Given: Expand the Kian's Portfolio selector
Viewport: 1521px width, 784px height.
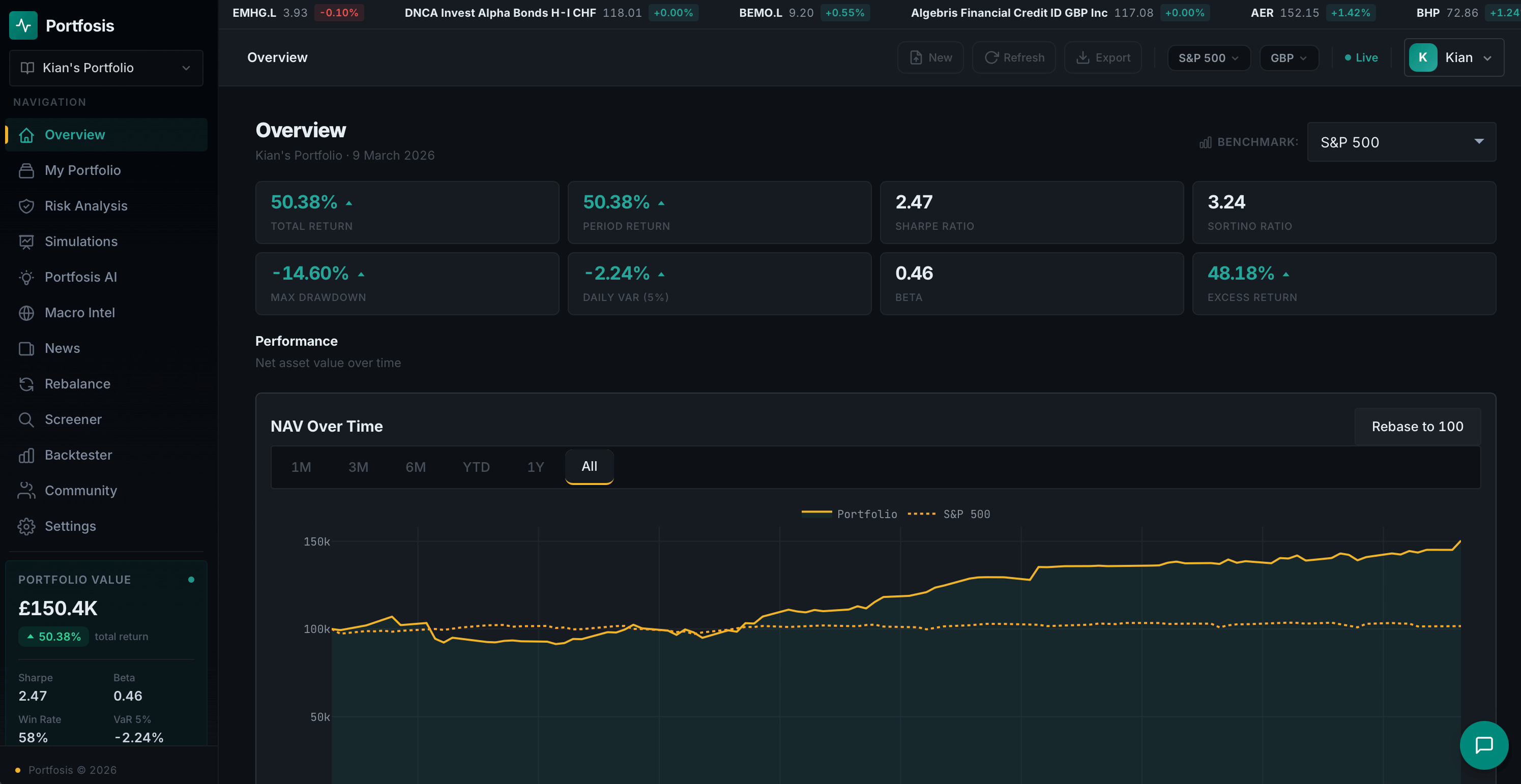Looking at the screenshot, I should pos(106,68).
